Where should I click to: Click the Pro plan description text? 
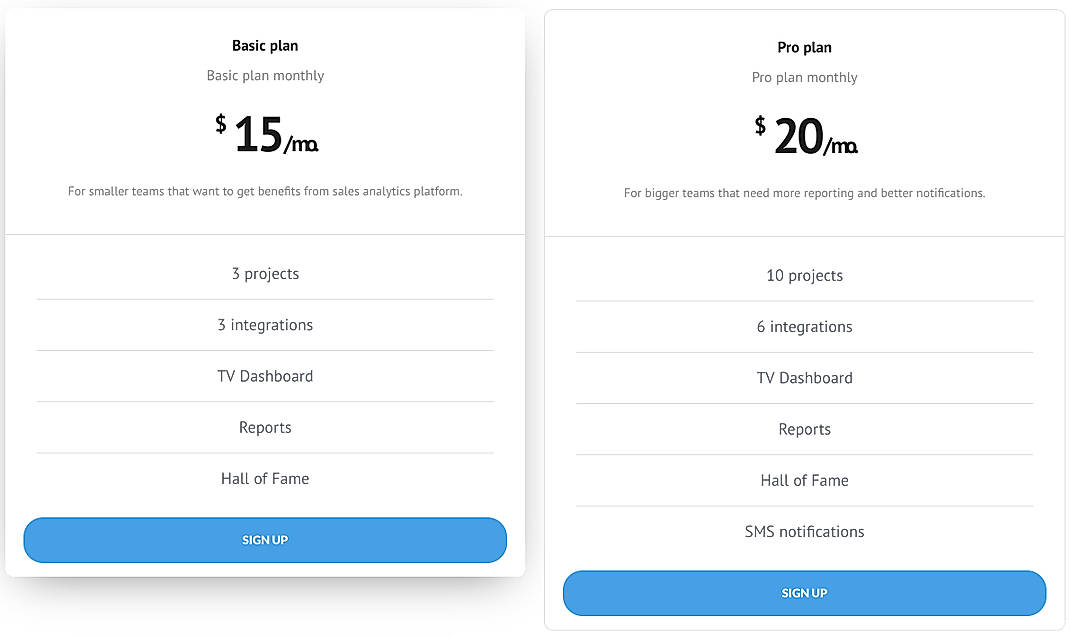tap(804, 192)
